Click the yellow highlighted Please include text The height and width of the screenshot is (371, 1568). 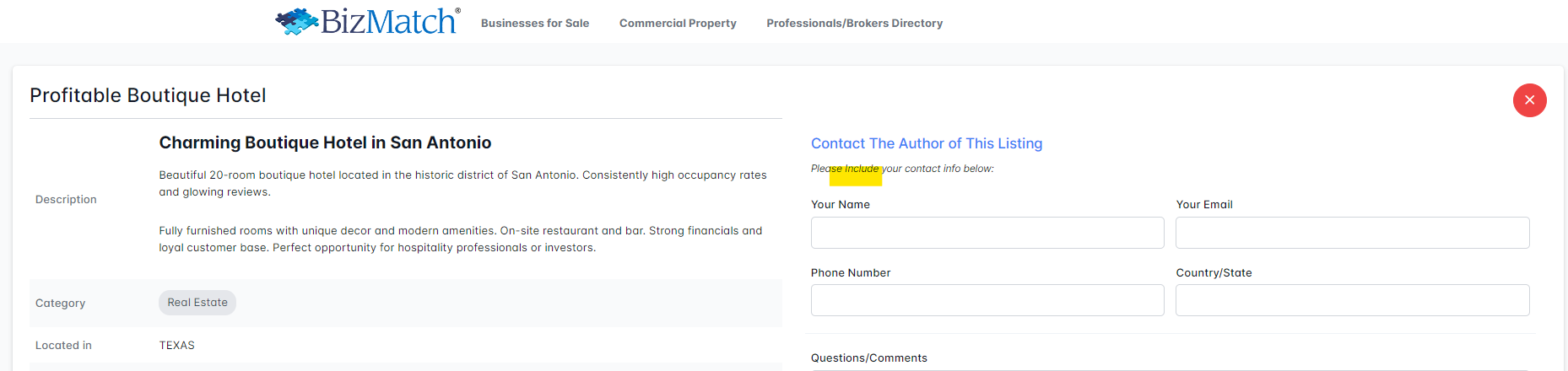pos(856,174)
